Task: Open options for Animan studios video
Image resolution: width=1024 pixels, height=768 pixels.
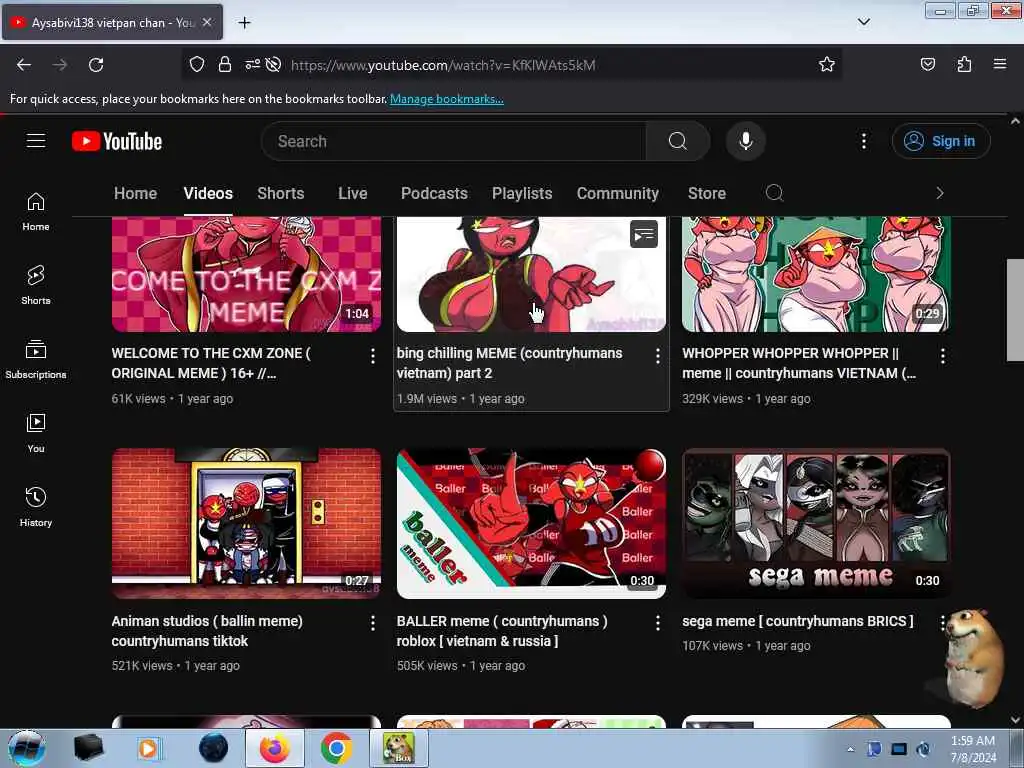Action: coord(372,623)
